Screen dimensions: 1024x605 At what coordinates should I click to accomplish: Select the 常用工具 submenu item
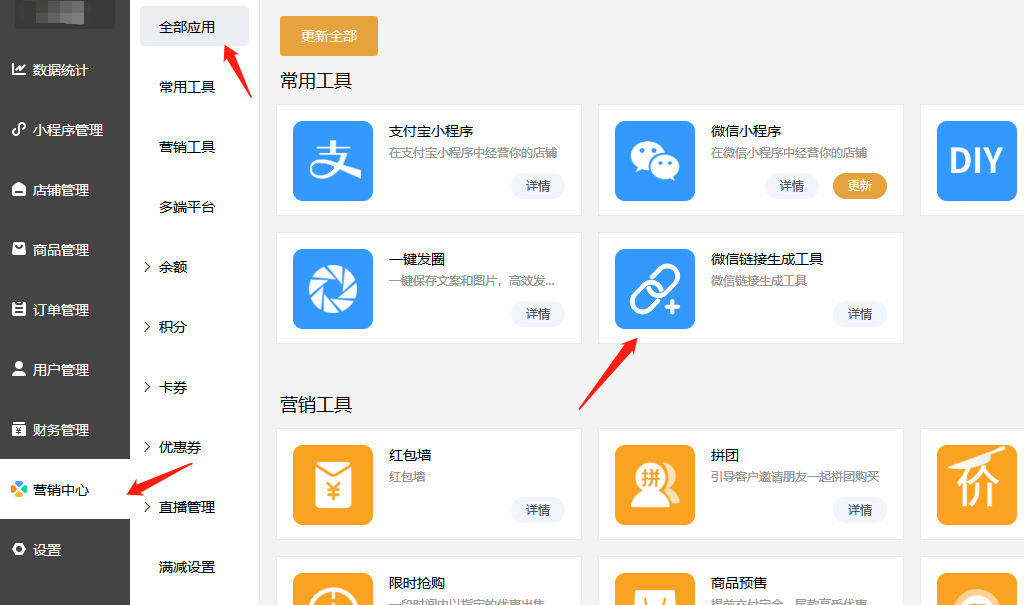(187, 87)
